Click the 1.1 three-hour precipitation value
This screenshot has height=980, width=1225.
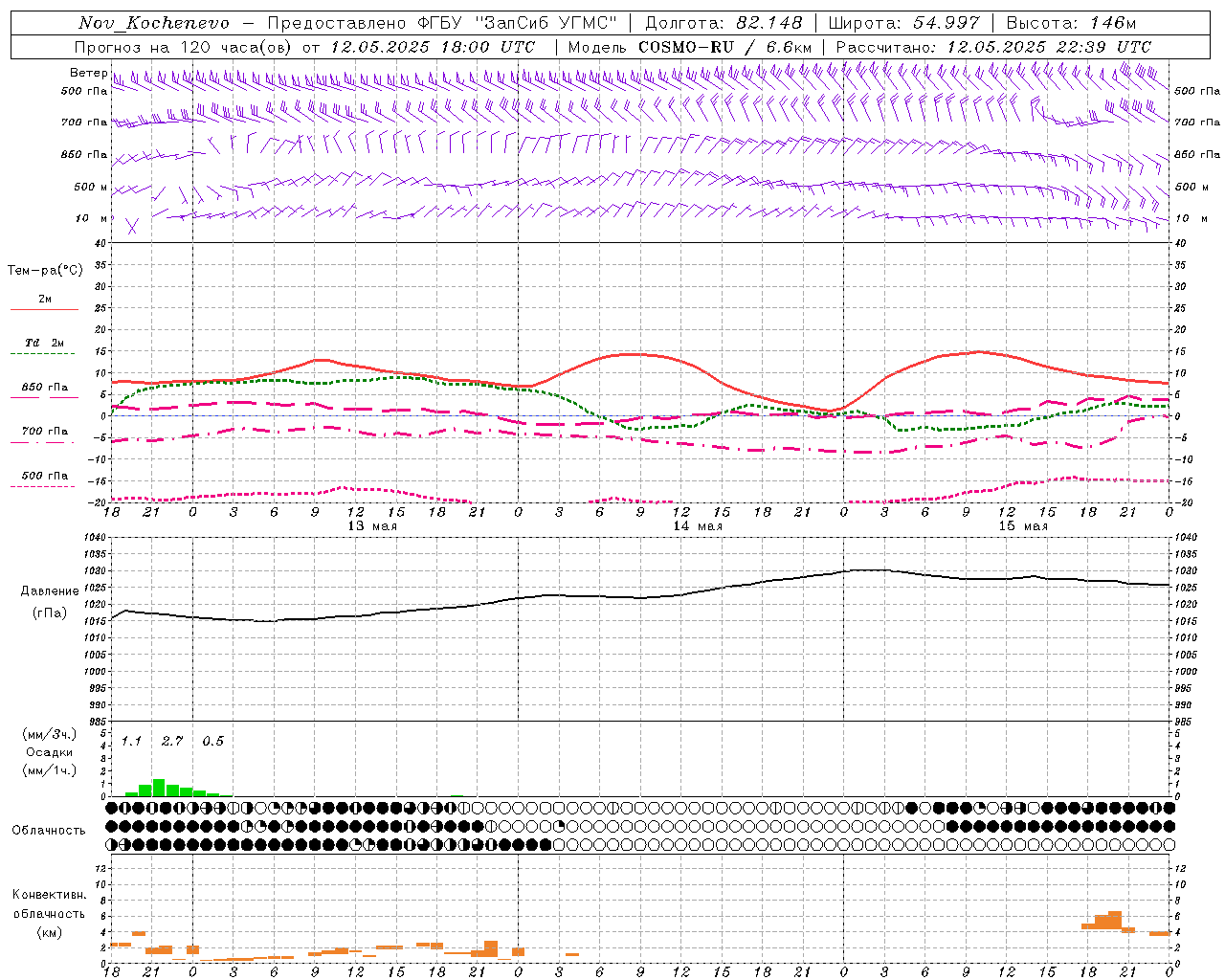tap(131, 742)
